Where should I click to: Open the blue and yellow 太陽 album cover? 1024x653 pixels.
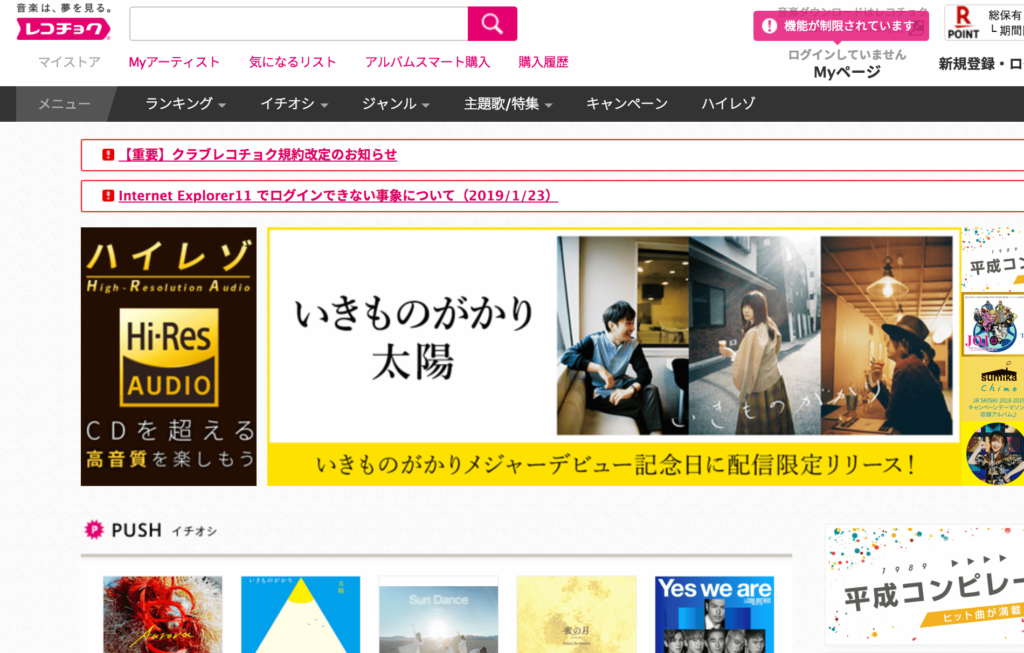point(300,614)
